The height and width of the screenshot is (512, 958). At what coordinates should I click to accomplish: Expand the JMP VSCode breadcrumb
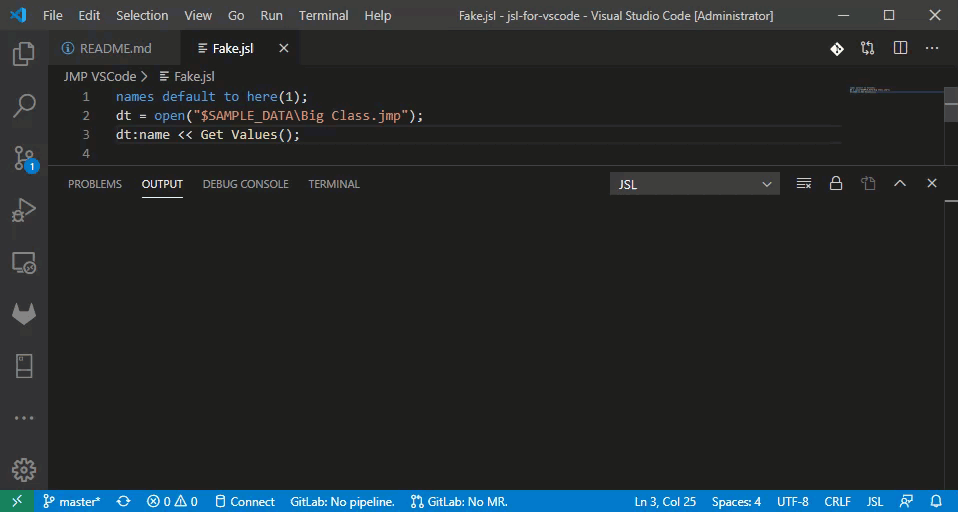[100, 76]
